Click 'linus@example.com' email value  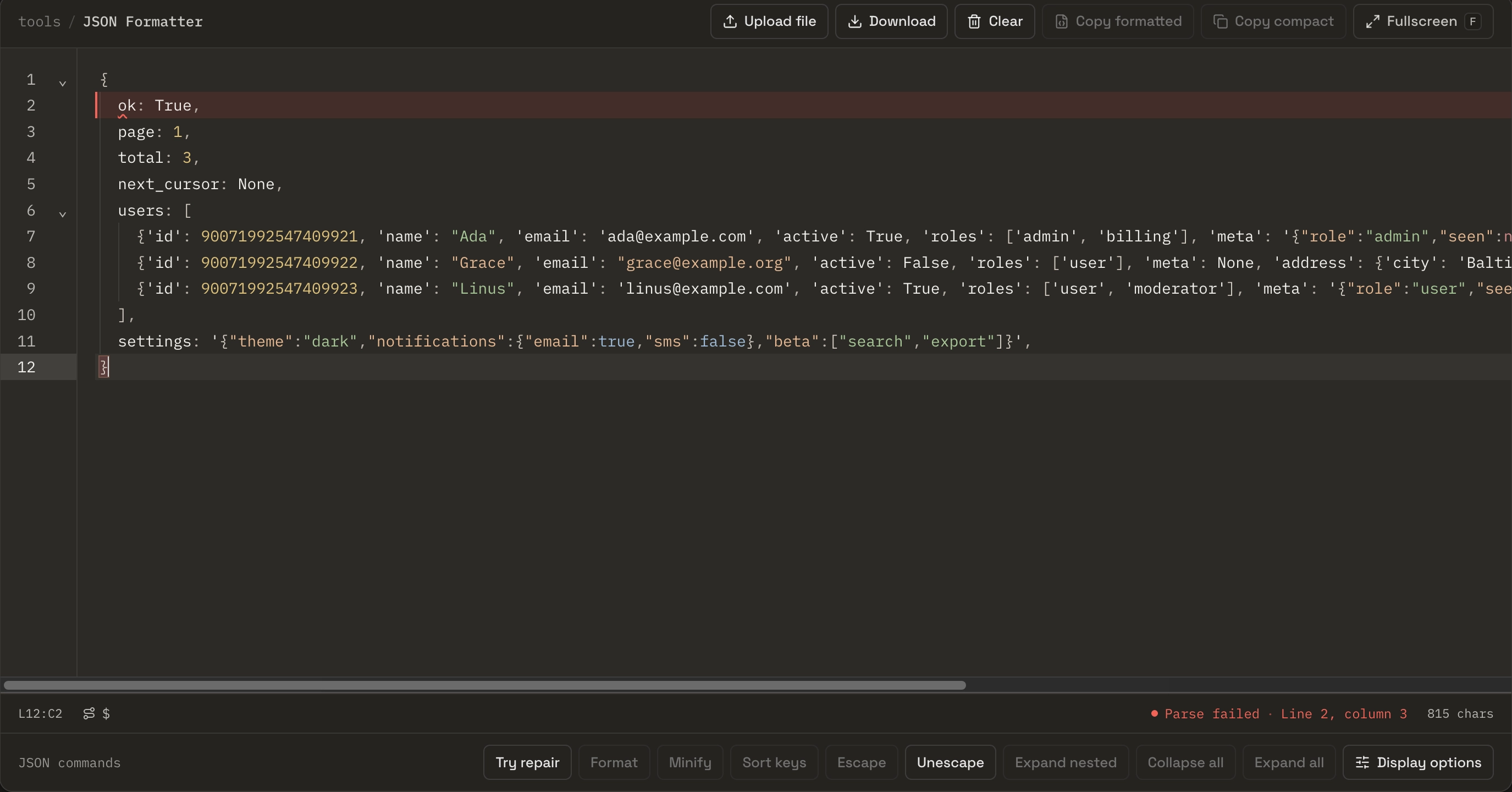704,289
